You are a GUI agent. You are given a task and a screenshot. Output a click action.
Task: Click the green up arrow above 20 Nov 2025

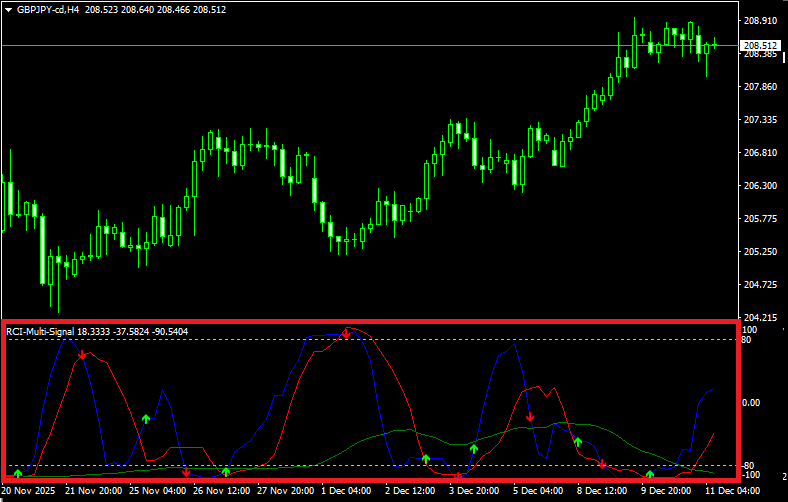tap(17, 471)
